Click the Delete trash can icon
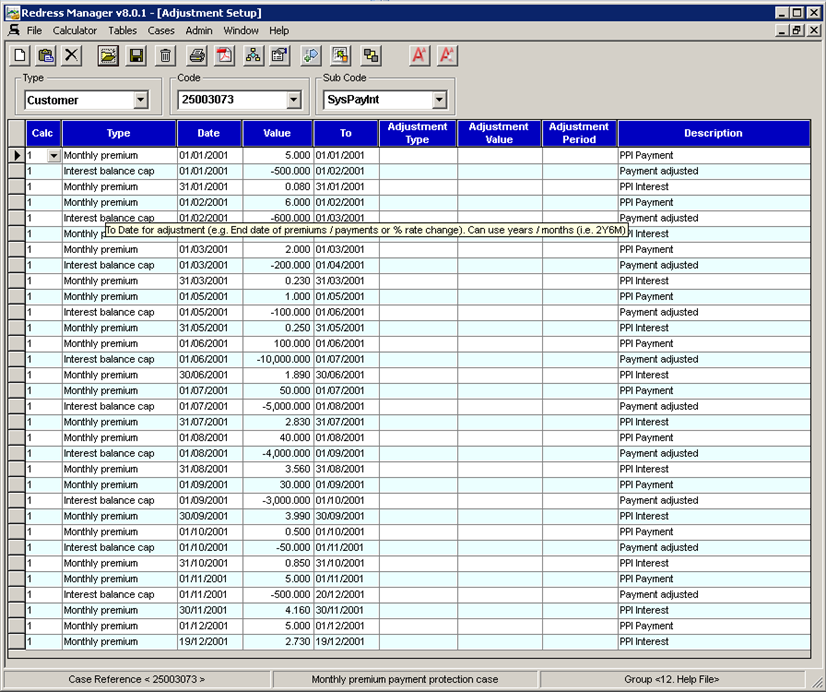This screenshot has width=826, height=692. pyautogui.click(x=165, y=55)
